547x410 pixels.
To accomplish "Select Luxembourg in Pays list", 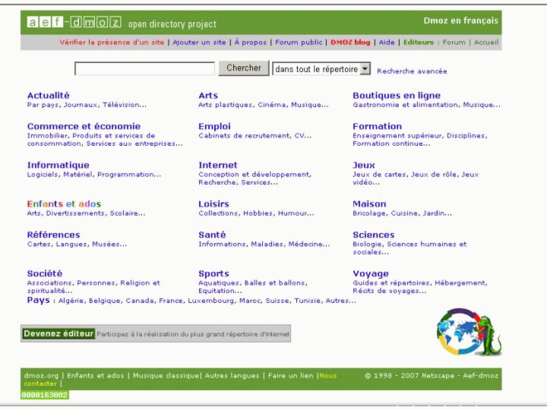I will 211,300.
